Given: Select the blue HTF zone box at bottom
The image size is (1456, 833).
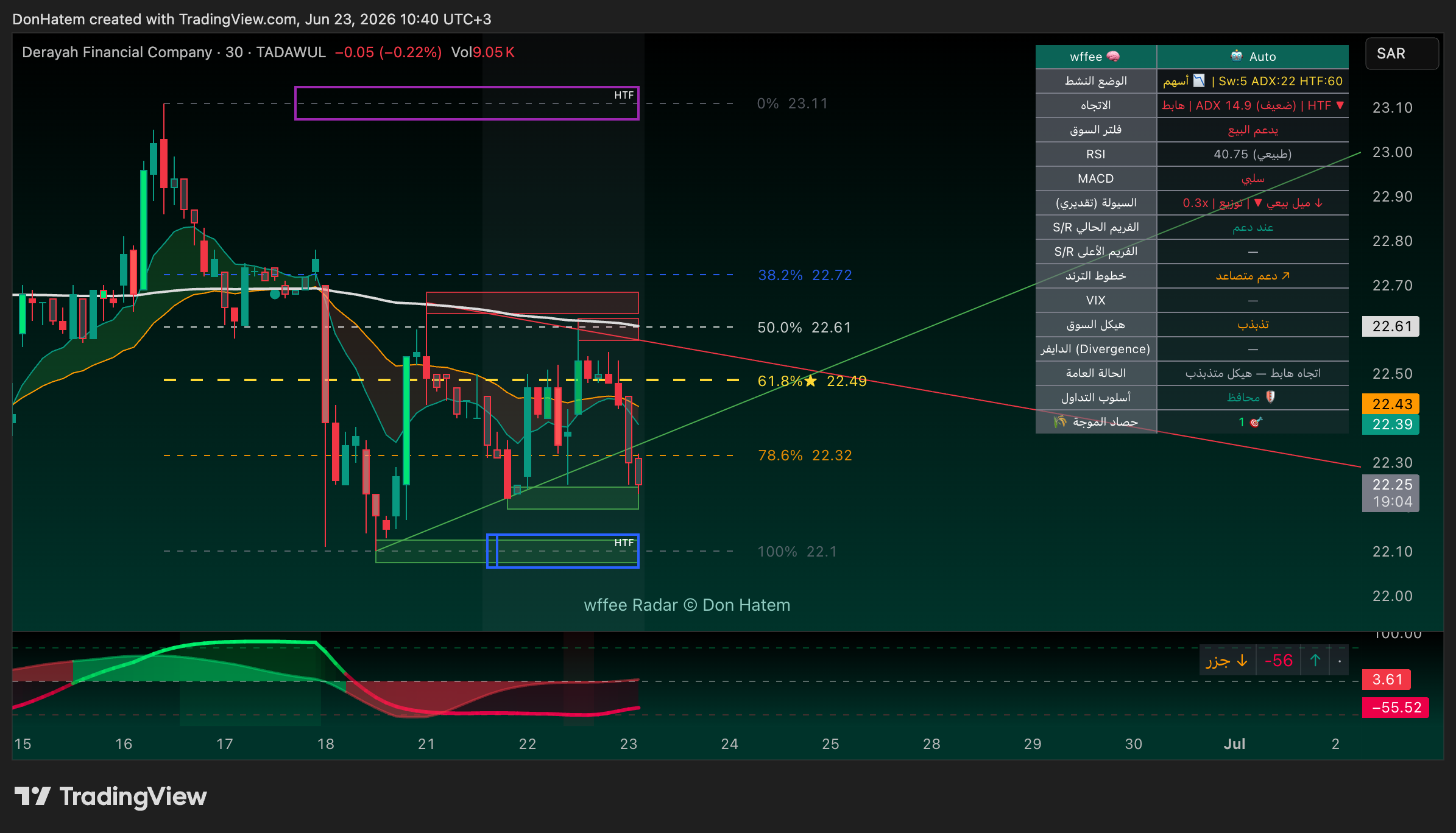Looking at the screenshot, I should tap(562, 551).
